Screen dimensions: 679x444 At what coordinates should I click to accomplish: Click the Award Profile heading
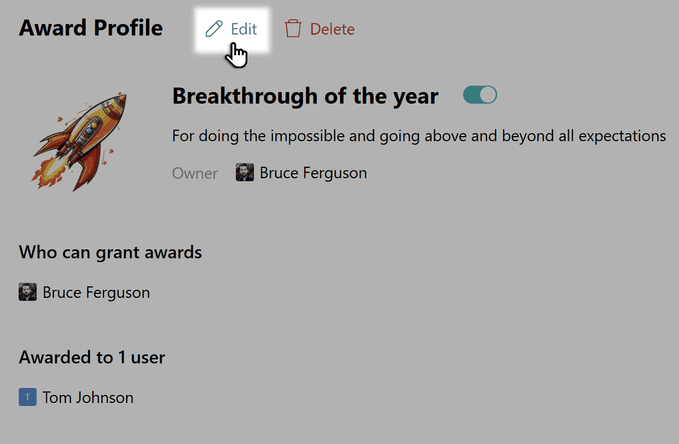click(91, 28)
